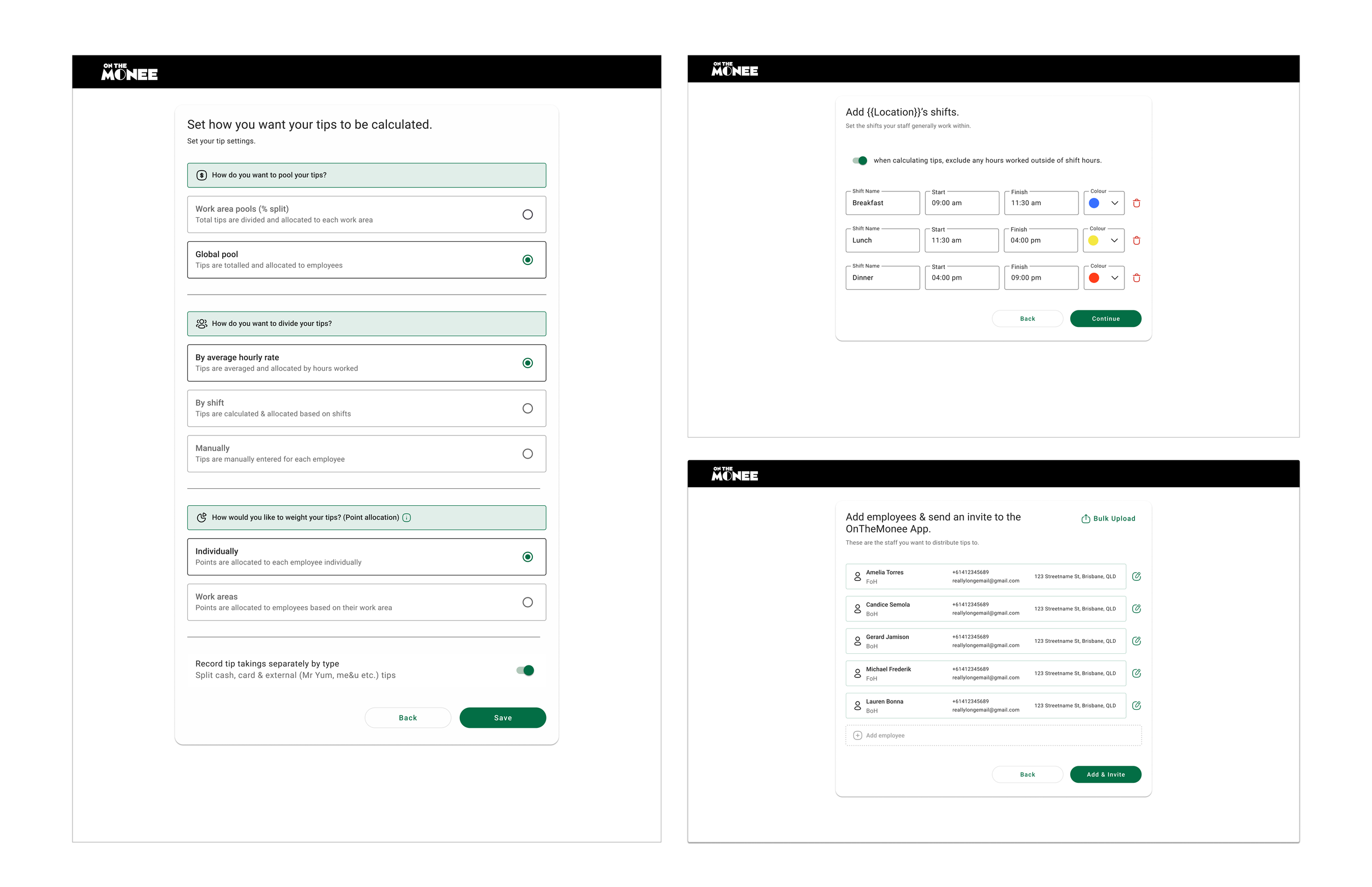Choose the By shift radio option
Screen dimensions: 1372x887
(527, 408)
